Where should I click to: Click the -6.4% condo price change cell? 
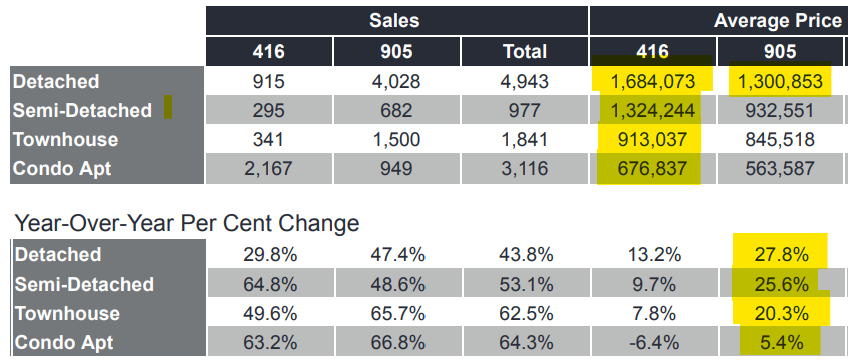[653, 342]
